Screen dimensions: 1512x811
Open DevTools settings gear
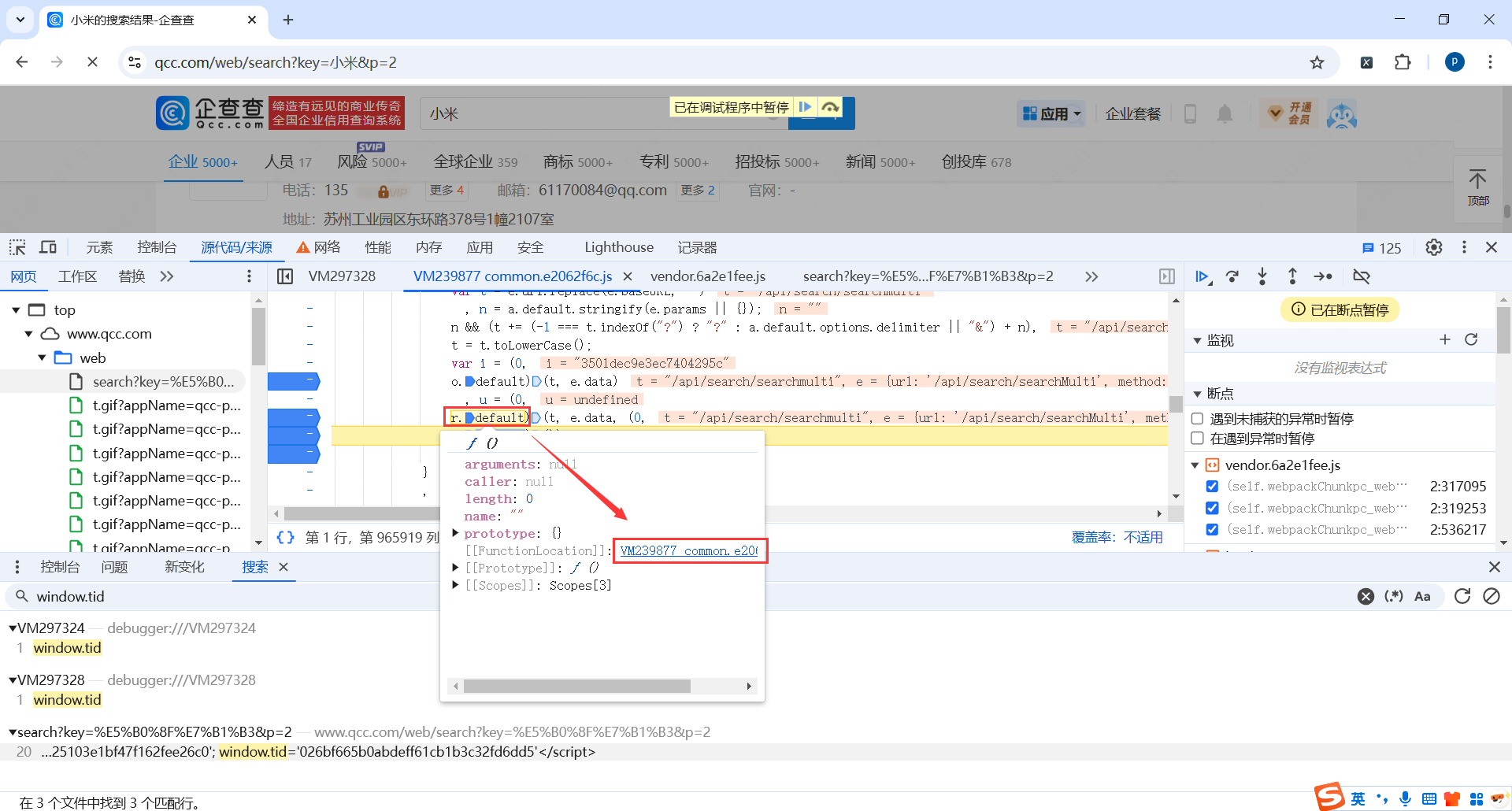pyautogui.click(x=1434, y=247)
